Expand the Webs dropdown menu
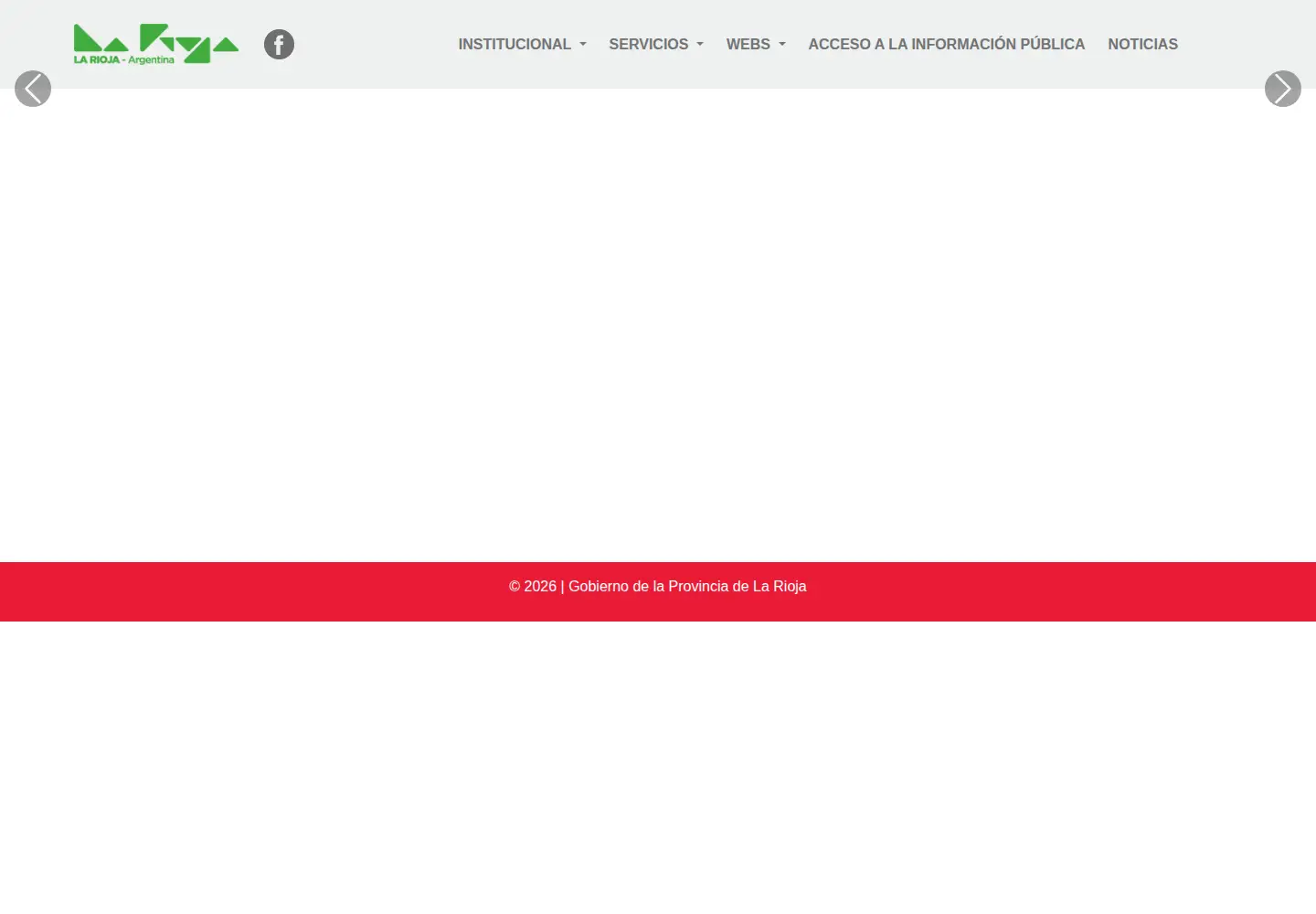Screen dimensions: 1316x914 click(756, 44)
